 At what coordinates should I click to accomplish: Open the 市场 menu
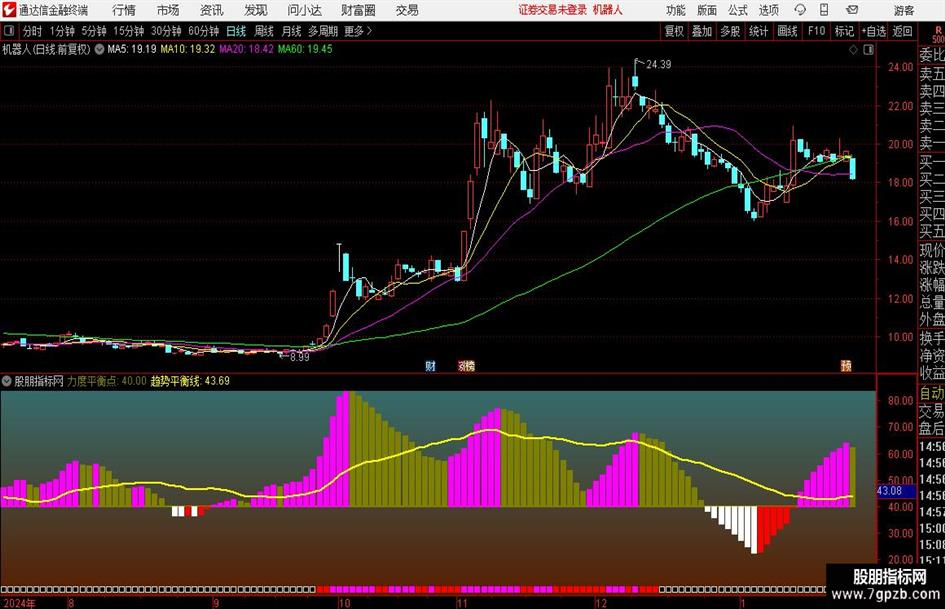point(168,10)
